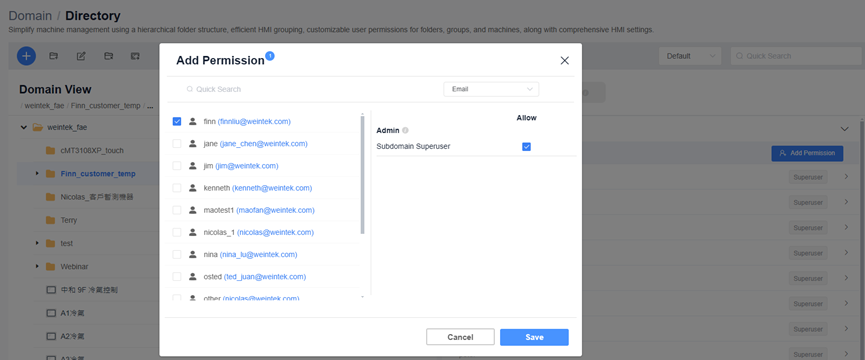Toggle Subdomain Superuser Allow checkbox
Viewport: 865px width, 360px height.
[x=526, y=147]
